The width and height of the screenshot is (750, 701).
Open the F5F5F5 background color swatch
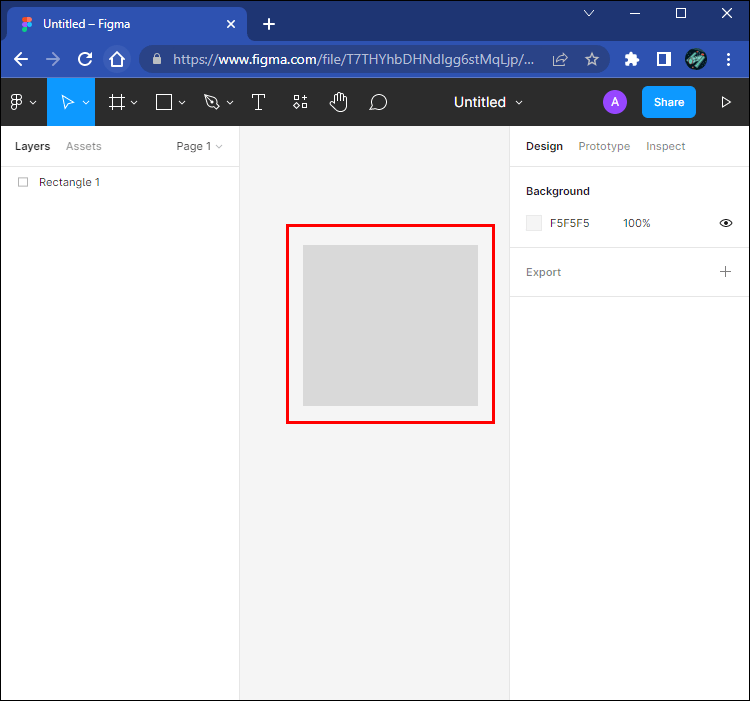(x=534, y=223)
